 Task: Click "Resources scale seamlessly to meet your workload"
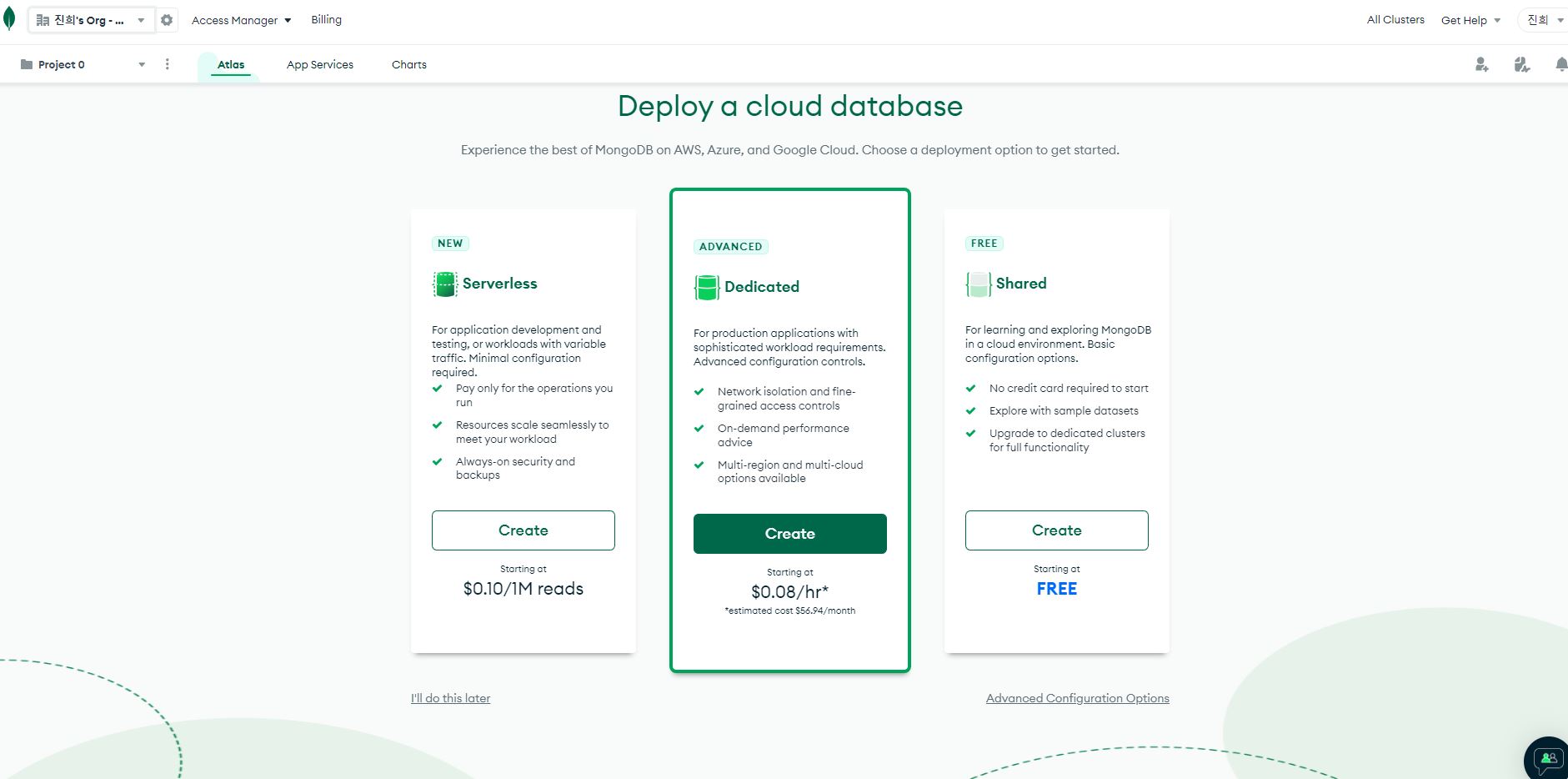532,432
